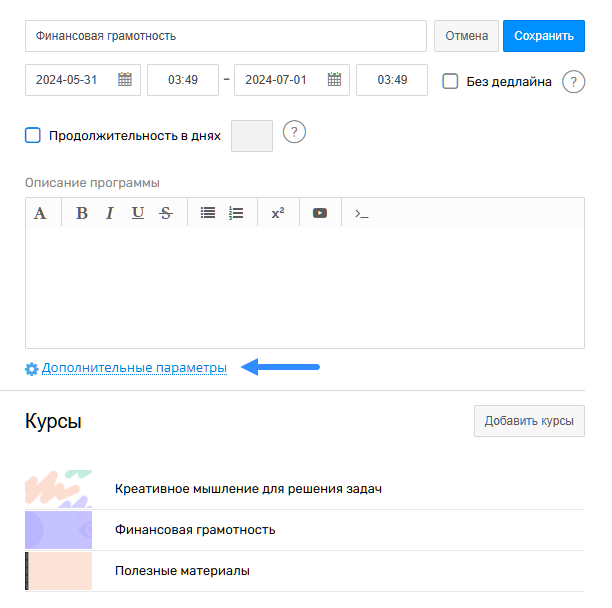
Task: Click the end date field 2024-07-01
Action: pyautogui.click(x=292, y=80)
